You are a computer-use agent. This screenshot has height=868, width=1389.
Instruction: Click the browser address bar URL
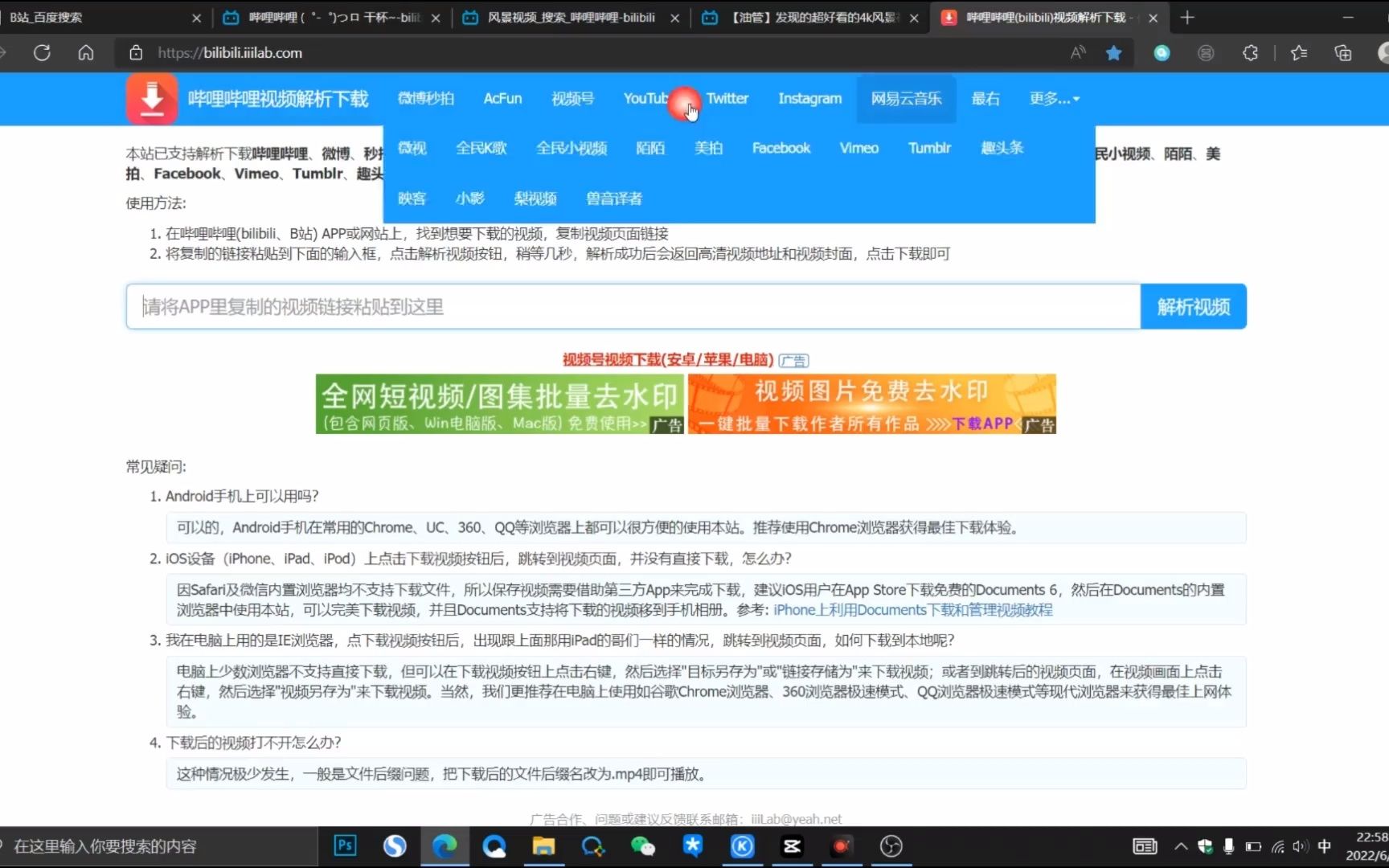tap(230, 53)
